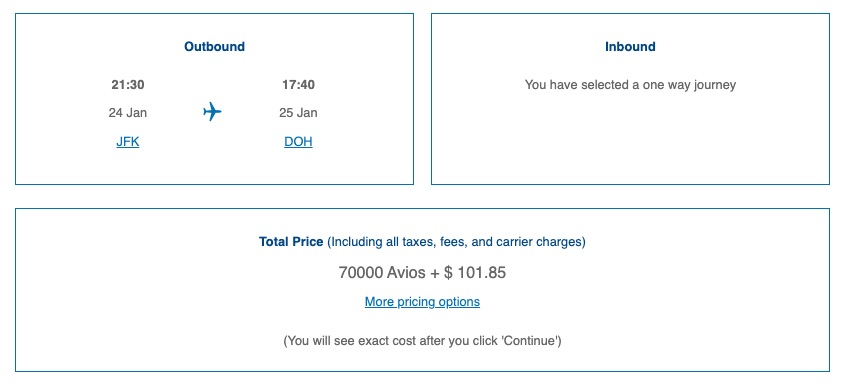Screen dimensions: 846x388
Task: Open More pricing options
Action: (x=422, y=302)
